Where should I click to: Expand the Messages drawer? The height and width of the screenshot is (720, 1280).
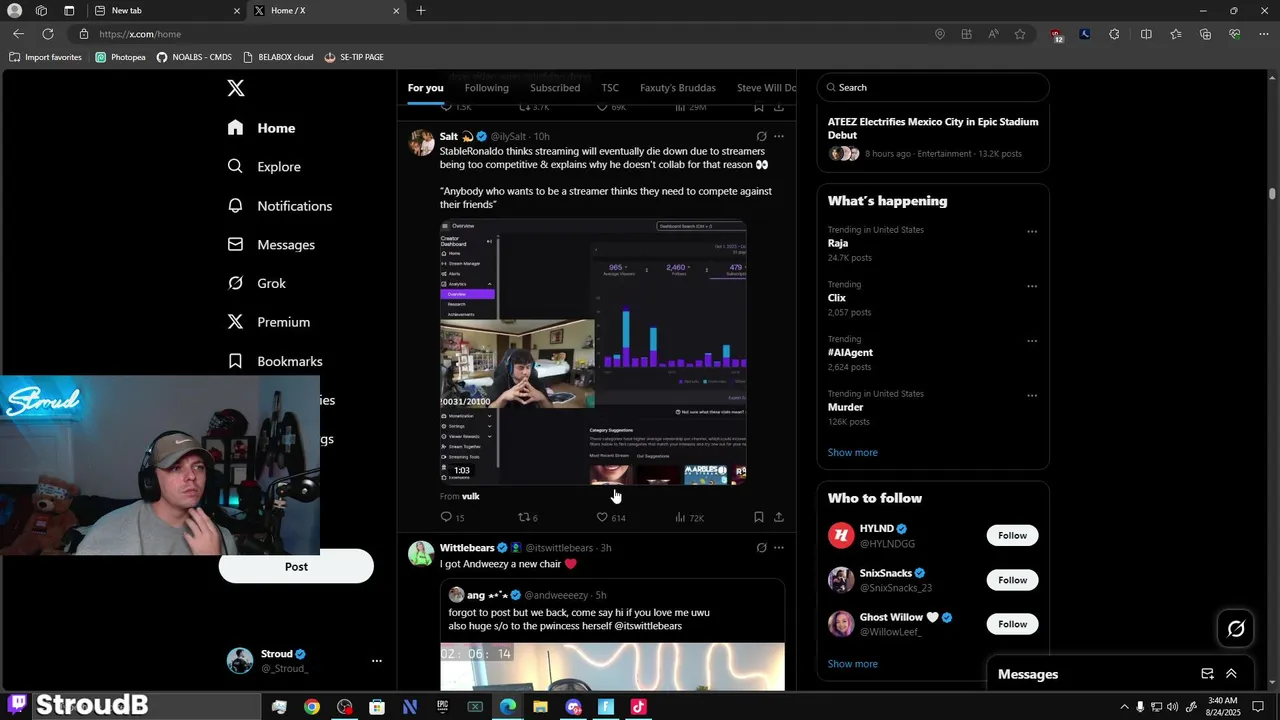point(1231,674)
